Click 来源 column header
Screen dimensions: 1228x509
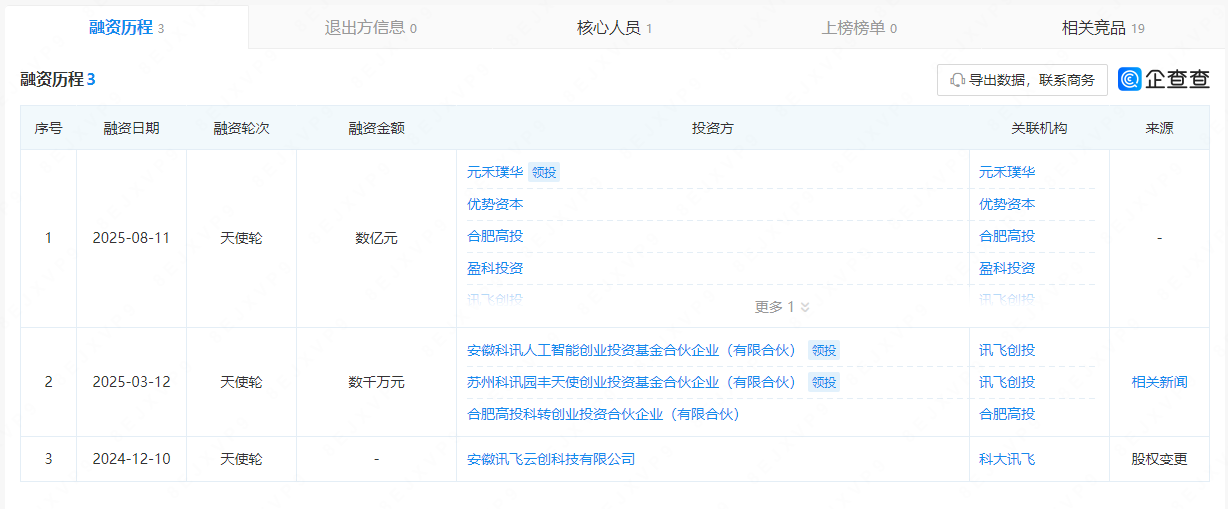pos(1160,128)
